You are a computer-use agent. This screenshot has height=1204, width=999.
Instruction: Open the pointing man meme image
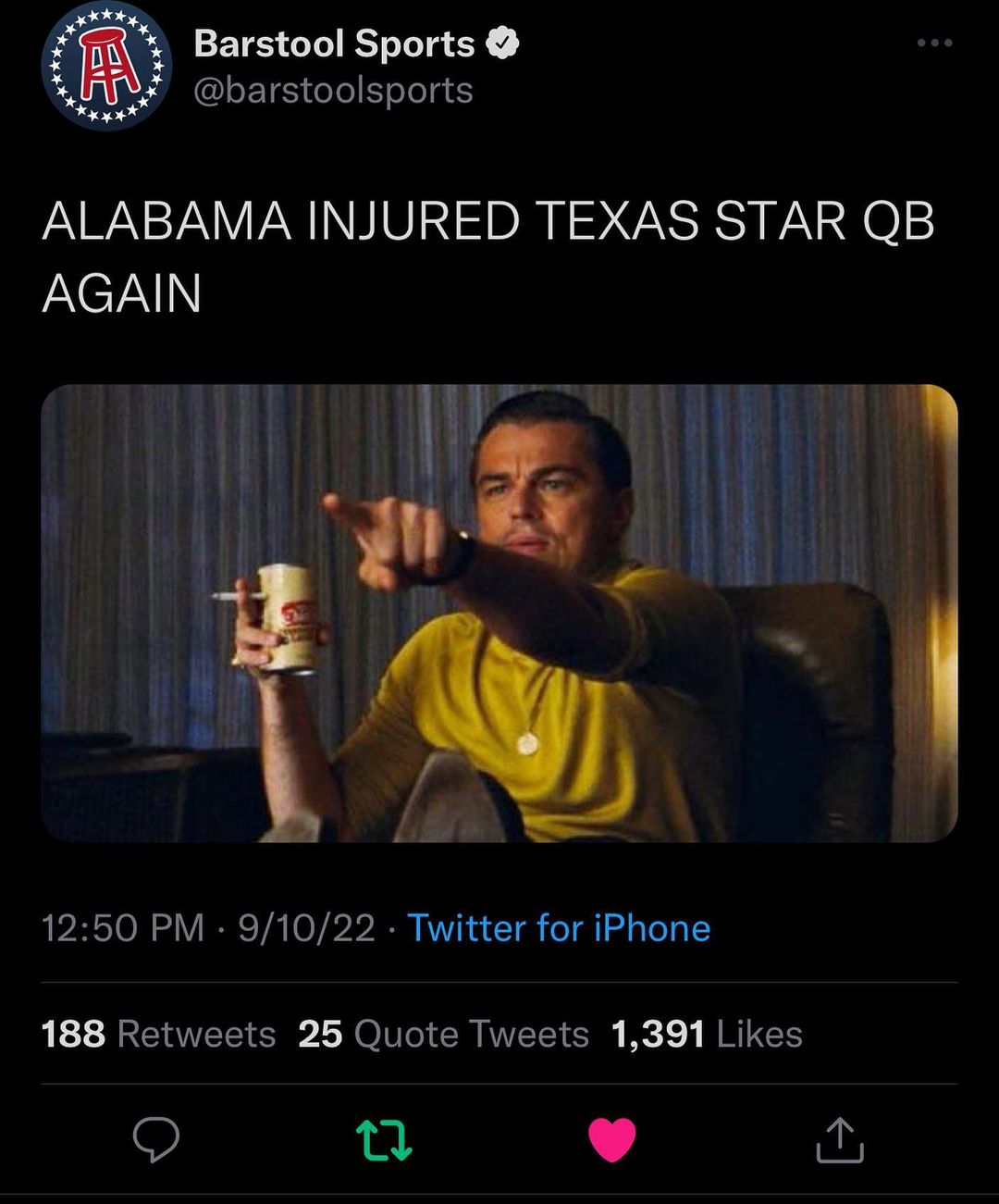click(x=499, y=613)
